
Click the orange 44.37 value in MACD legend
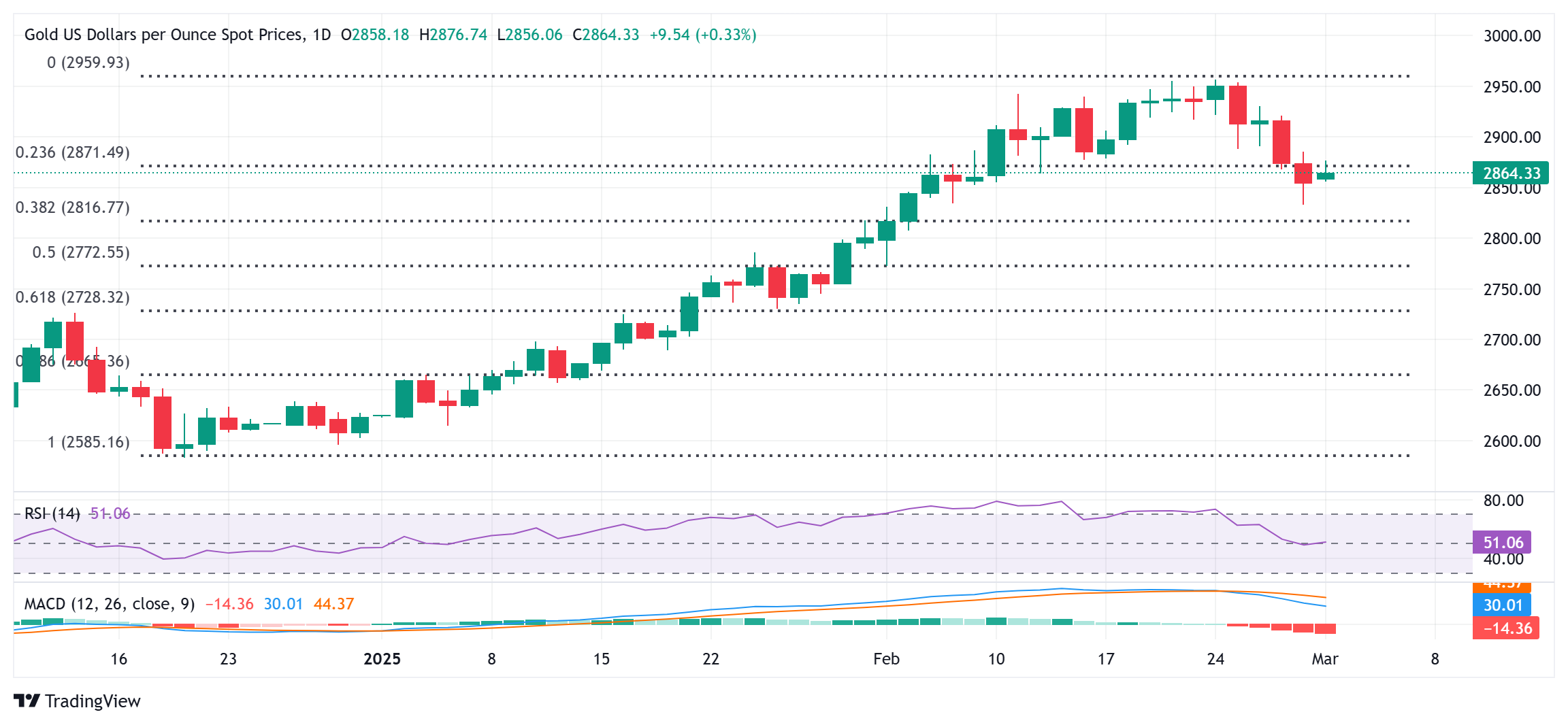click(x=333, y=604)
